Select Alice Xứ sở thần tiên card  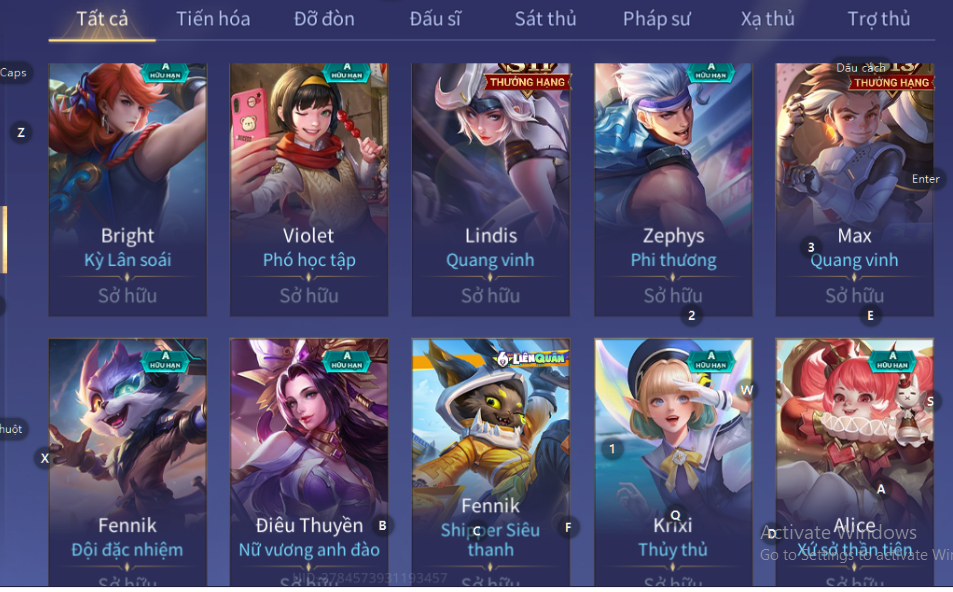point(855,463)
